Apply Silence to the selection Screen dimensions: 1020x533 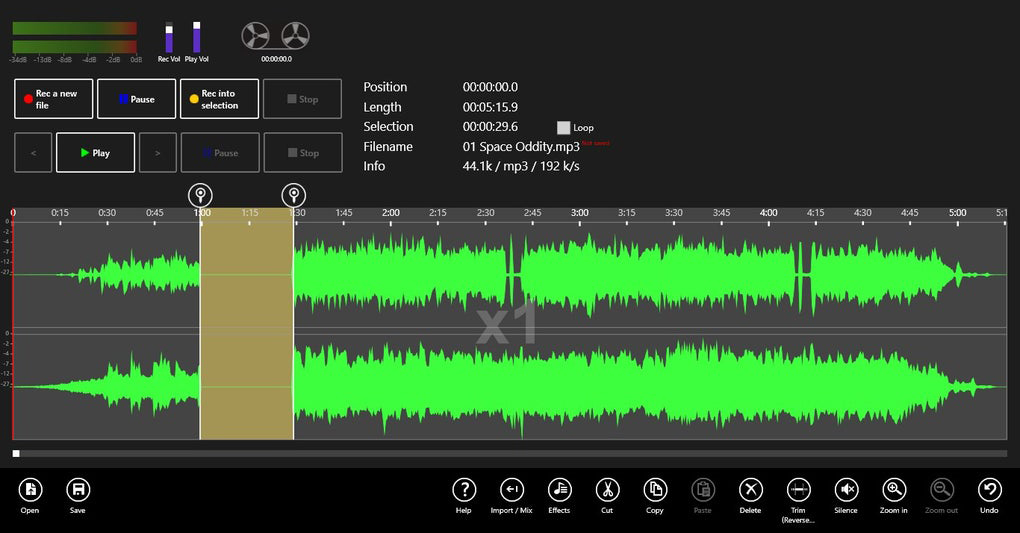847,489
